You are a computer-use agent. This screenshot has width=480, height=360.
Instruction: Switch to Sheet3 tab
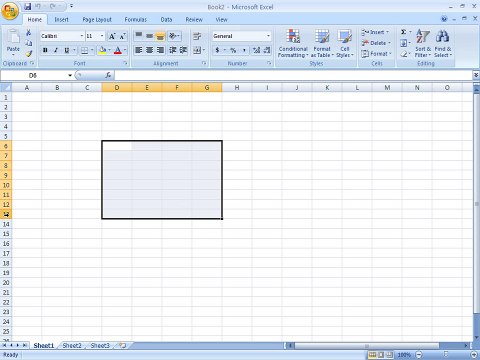[x=100, y=346]
